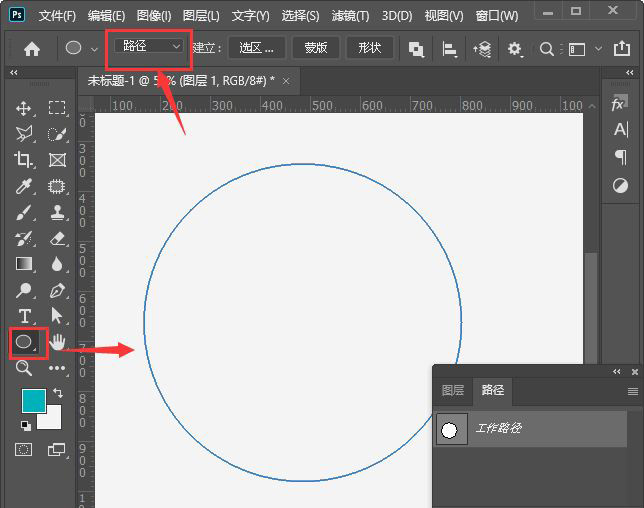Swap foreground and background colors
The height and width of the screenshot is (508, 644).
point(57,393)
